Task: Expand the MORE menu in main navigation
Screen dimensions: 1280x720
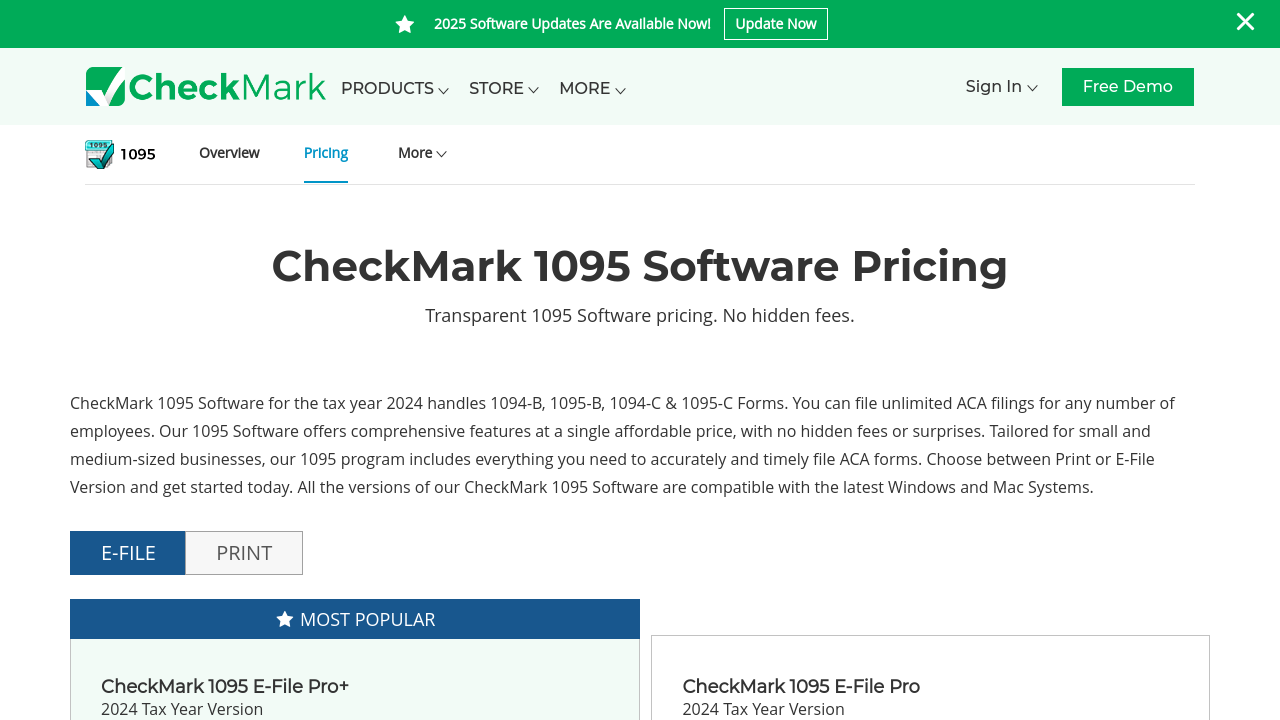Action: pyautogui.click(x=592, y=88)
